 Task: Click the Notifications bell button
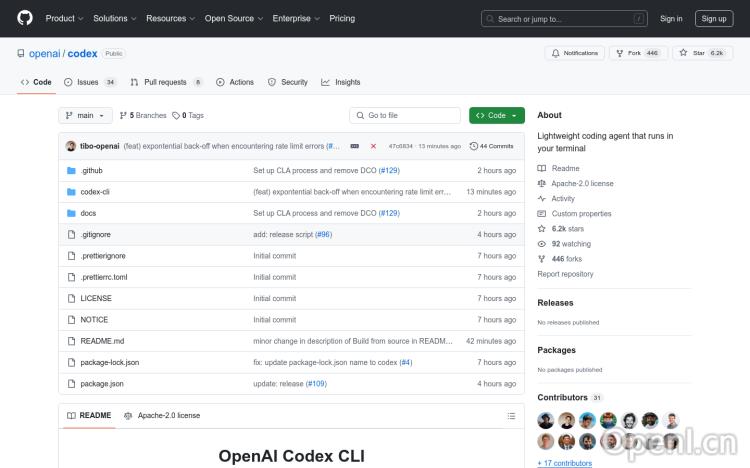[574, 53]
